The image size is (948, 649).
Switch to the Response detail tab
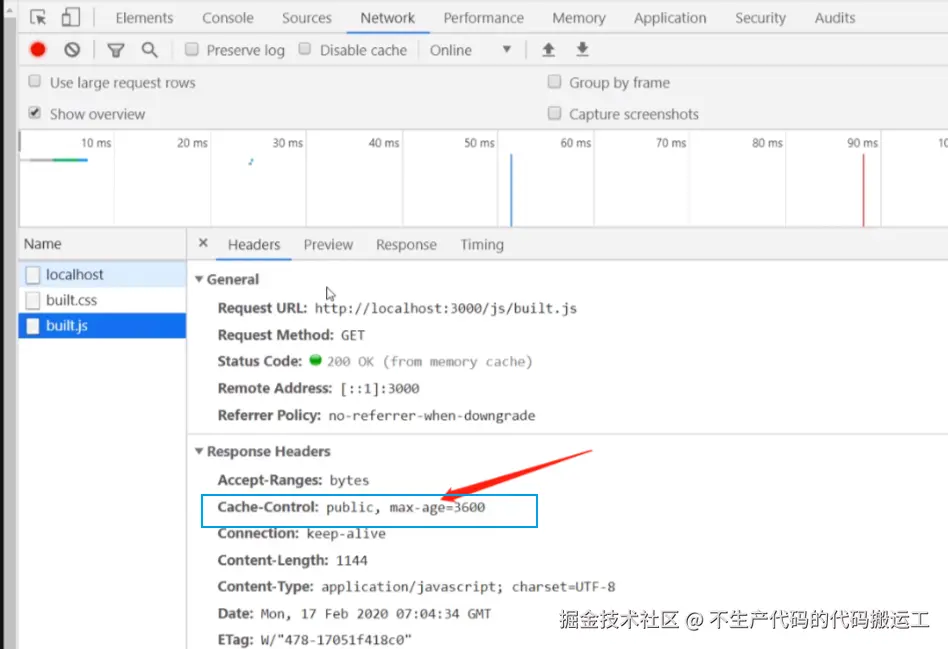[x=406, y=244]
